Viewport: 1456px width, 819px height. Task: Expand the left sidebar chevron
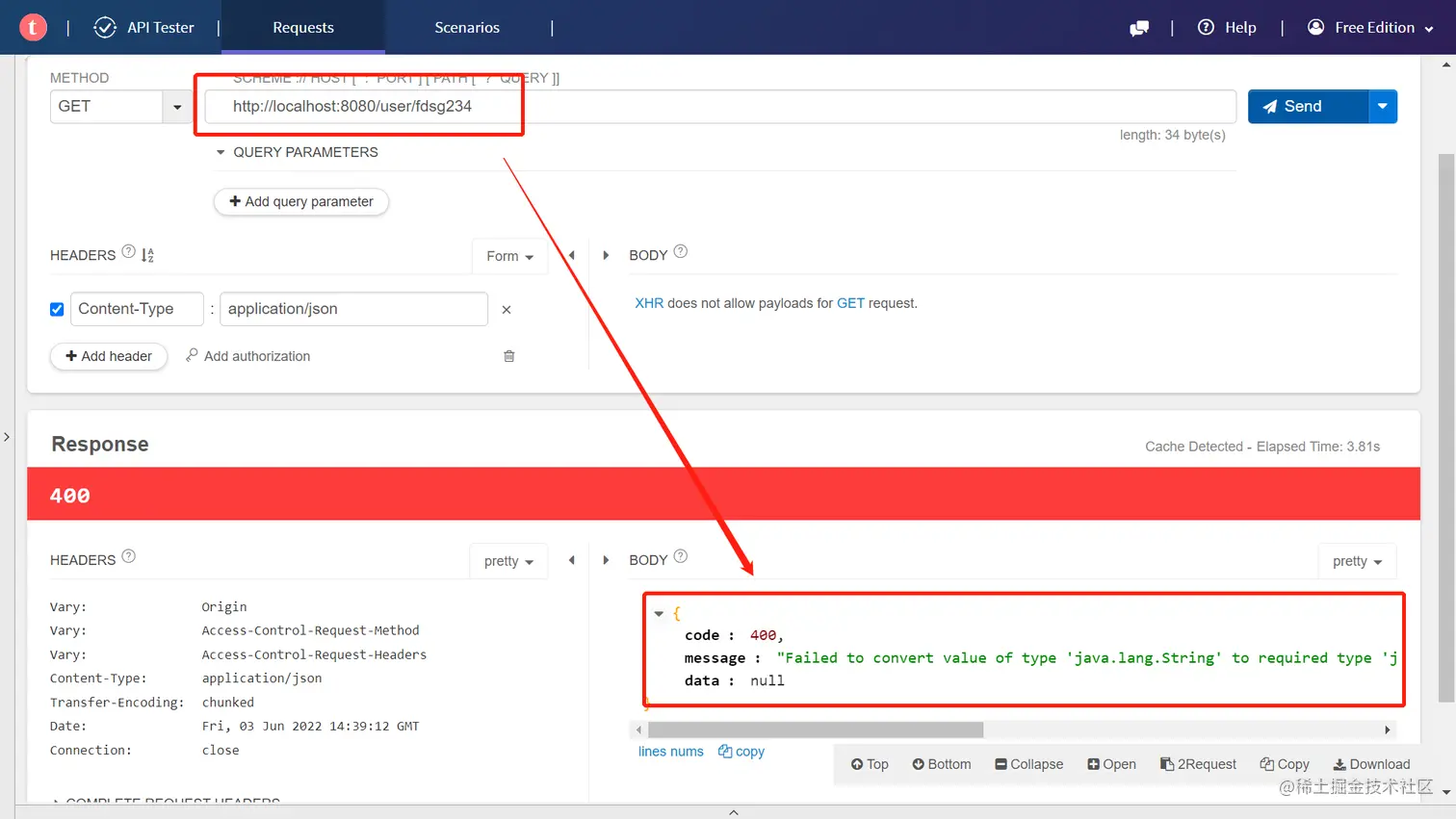pyautogui.click(x=7, y=437)
